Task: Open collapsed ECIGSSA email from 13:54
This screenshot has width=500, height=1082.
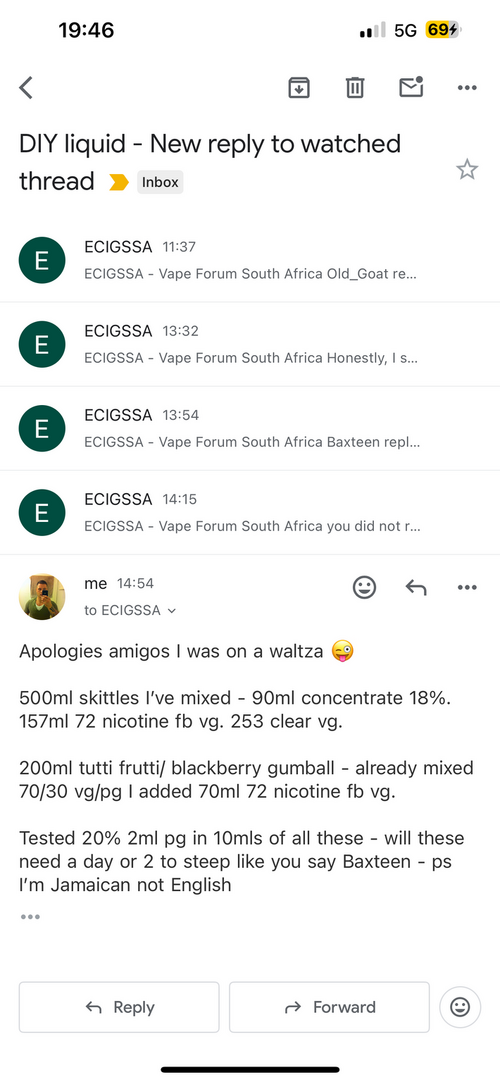Action: 250,428
